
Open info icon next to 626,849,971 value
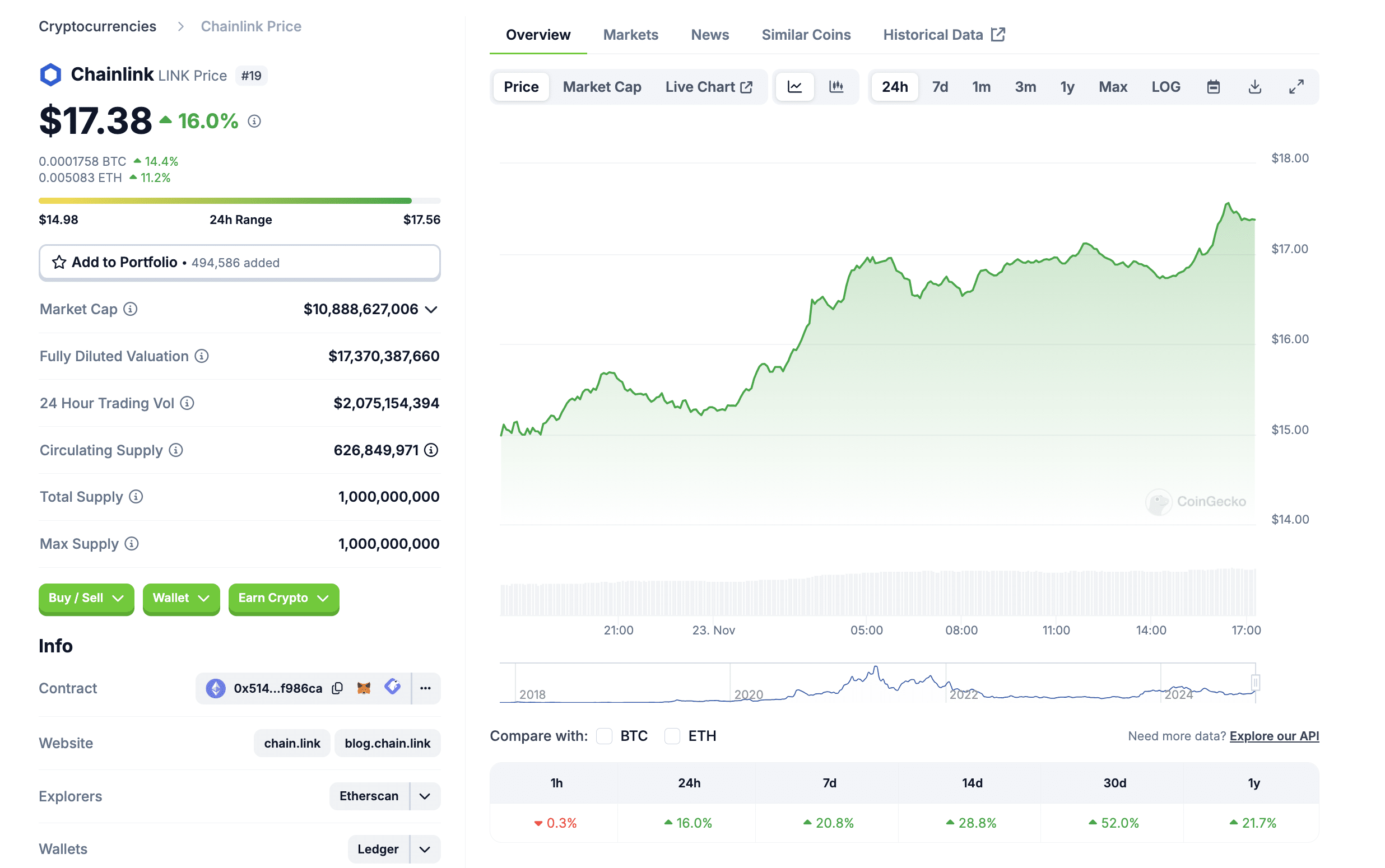click(x=431, y=450)
